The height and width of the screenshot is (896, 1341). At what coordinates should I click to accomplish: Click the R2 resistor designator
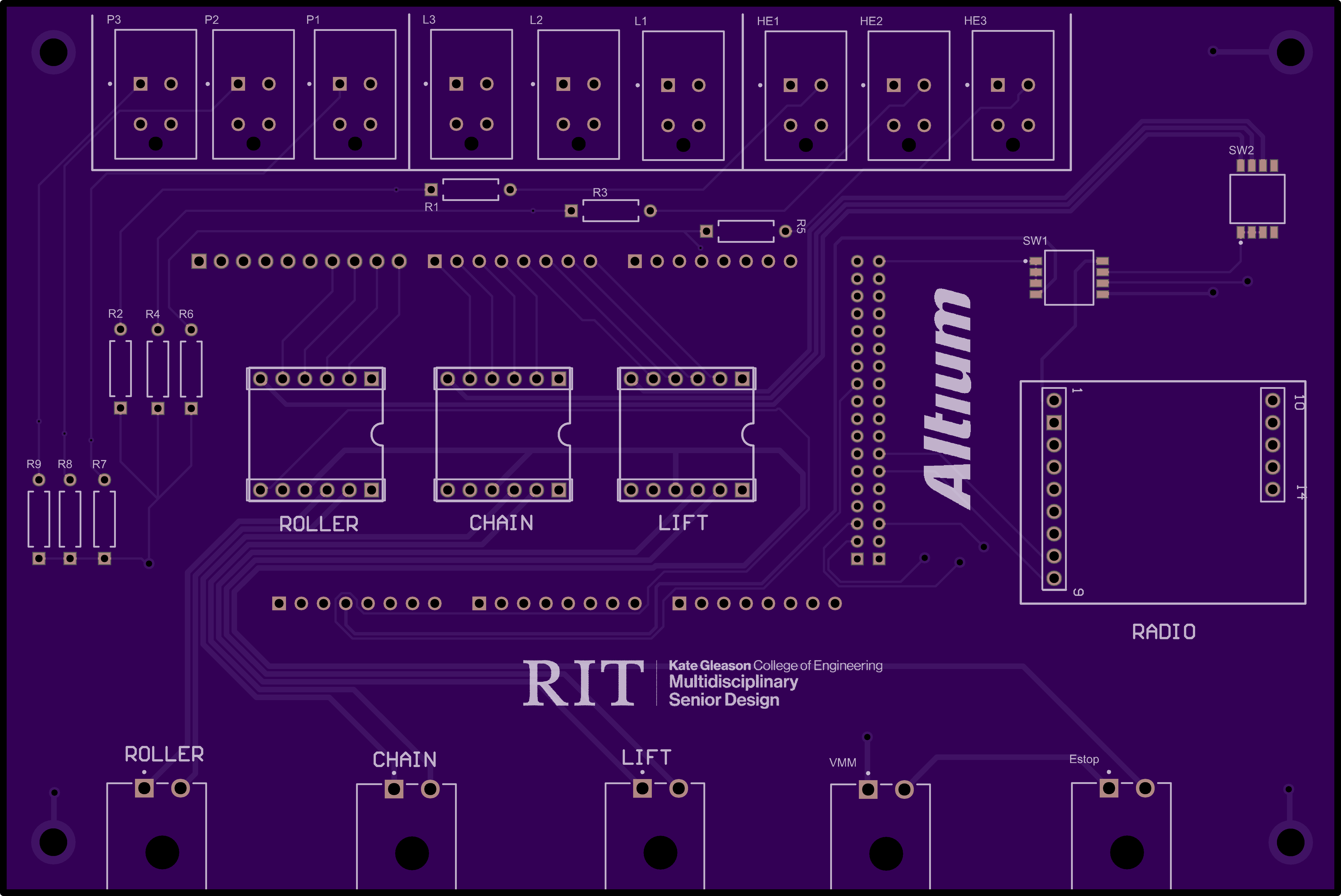(x=115, y=314)
